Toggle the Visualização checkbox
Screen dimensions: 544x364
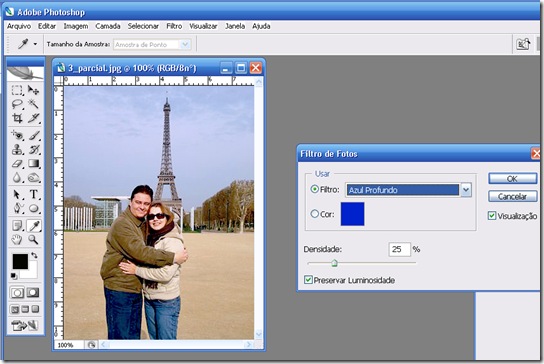pyautogui.click(x=492, y=215)
